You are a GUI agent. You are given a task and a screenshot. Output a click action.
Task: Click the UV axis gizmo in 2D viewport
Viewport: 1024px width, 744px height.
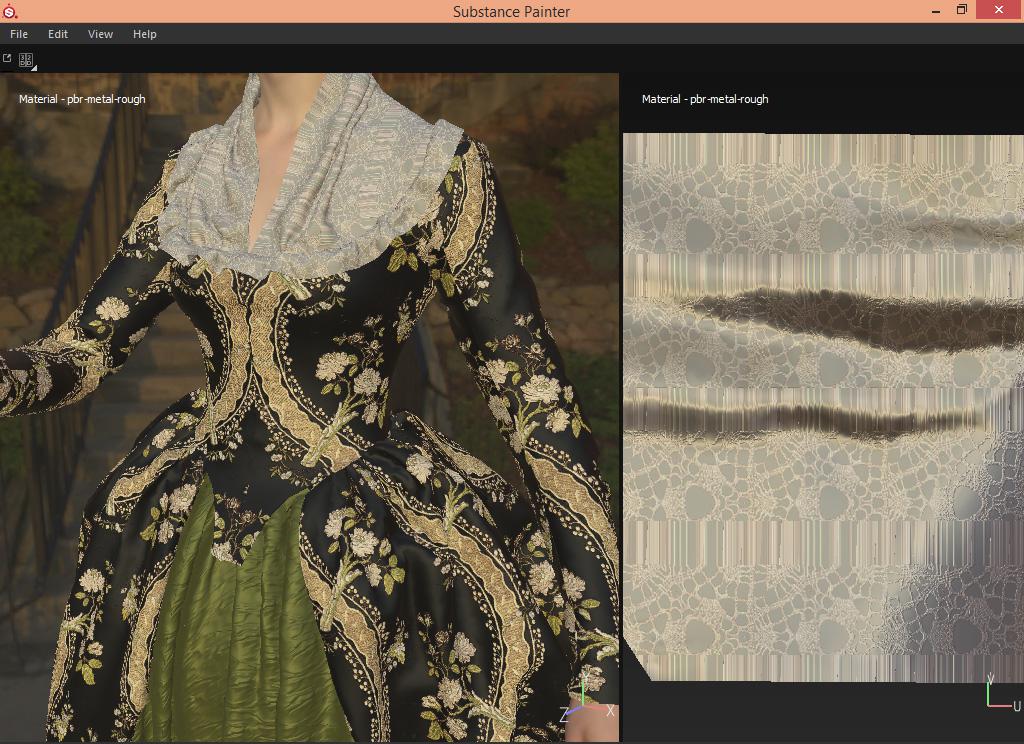(1003, 694)
